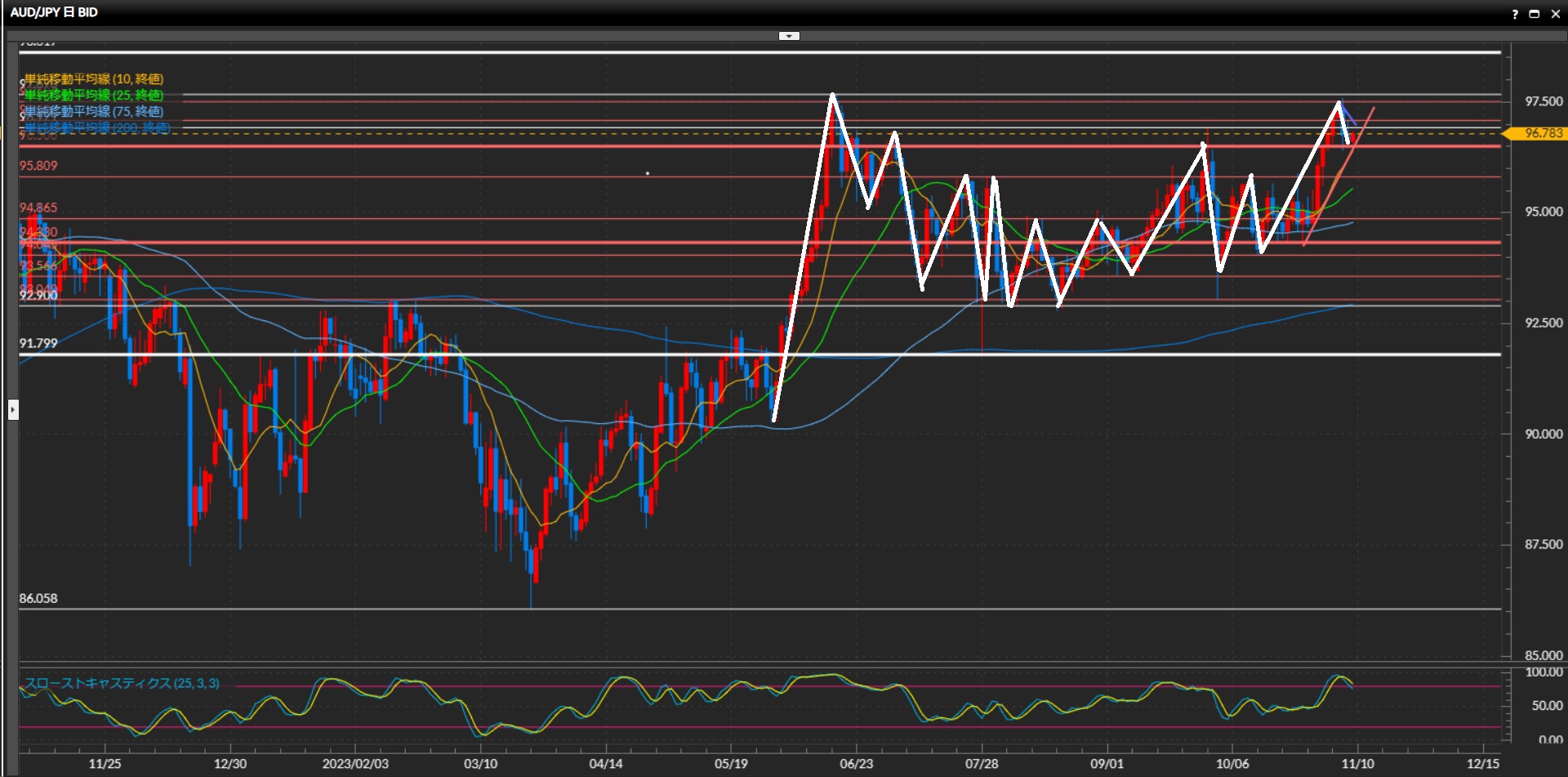The height and width of the screenshot is (777, 1568).
Task: Click the 94.865 red line label
Action: click(38, 208)
